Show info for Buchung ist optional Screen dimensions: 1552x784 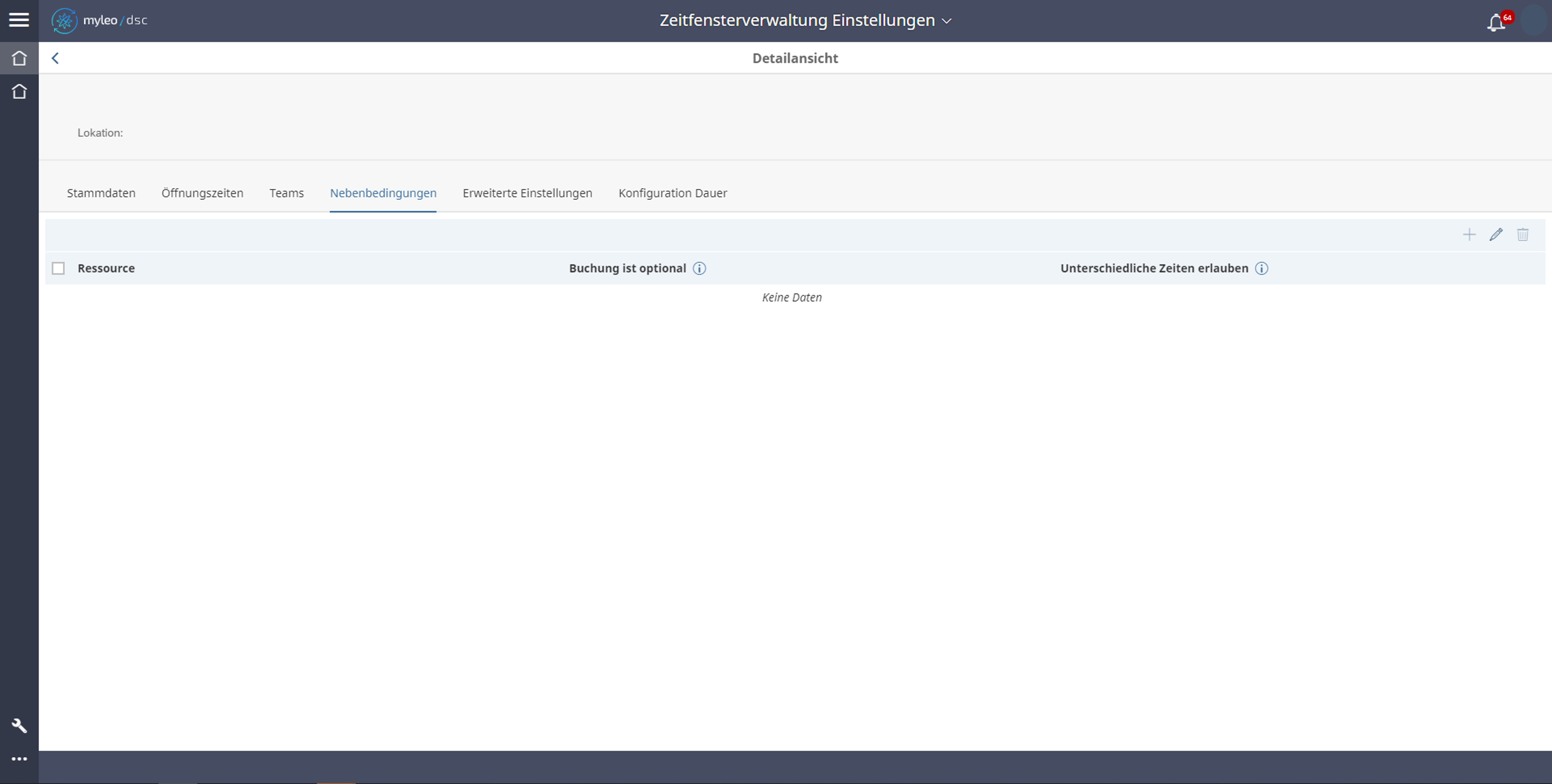[699, 269]
